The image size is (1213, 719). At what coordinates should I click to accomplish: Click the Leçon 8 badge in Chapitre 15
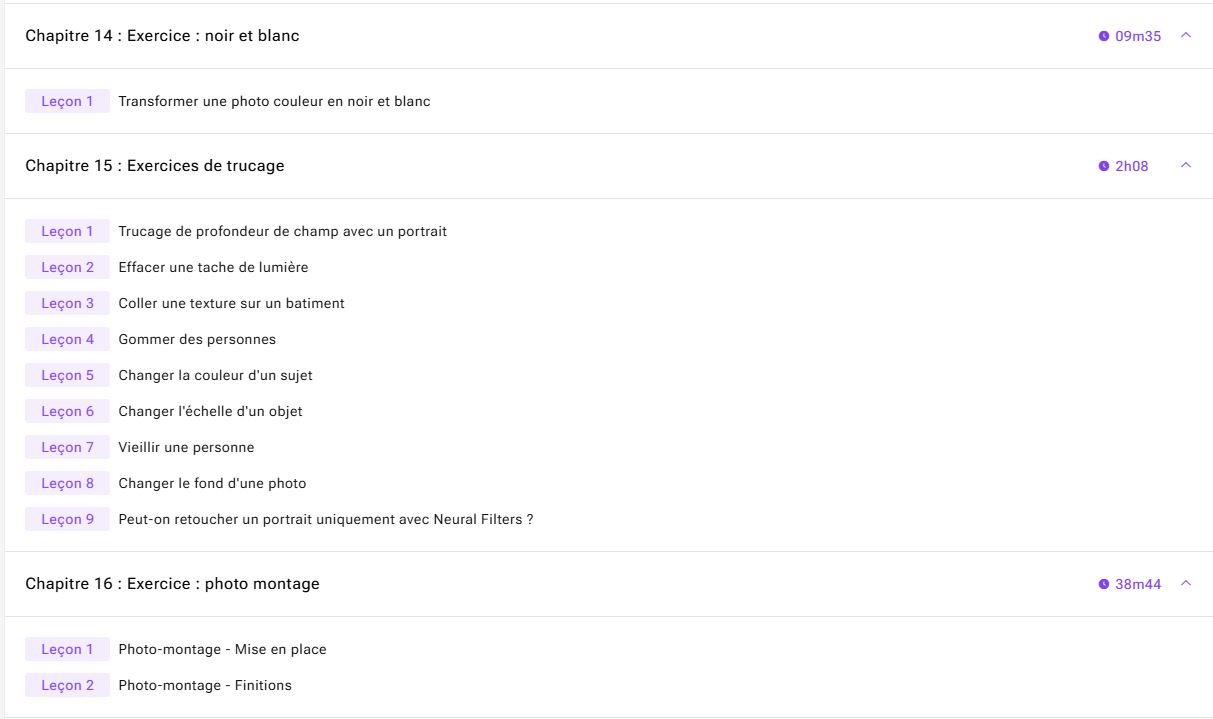(67, 483)
